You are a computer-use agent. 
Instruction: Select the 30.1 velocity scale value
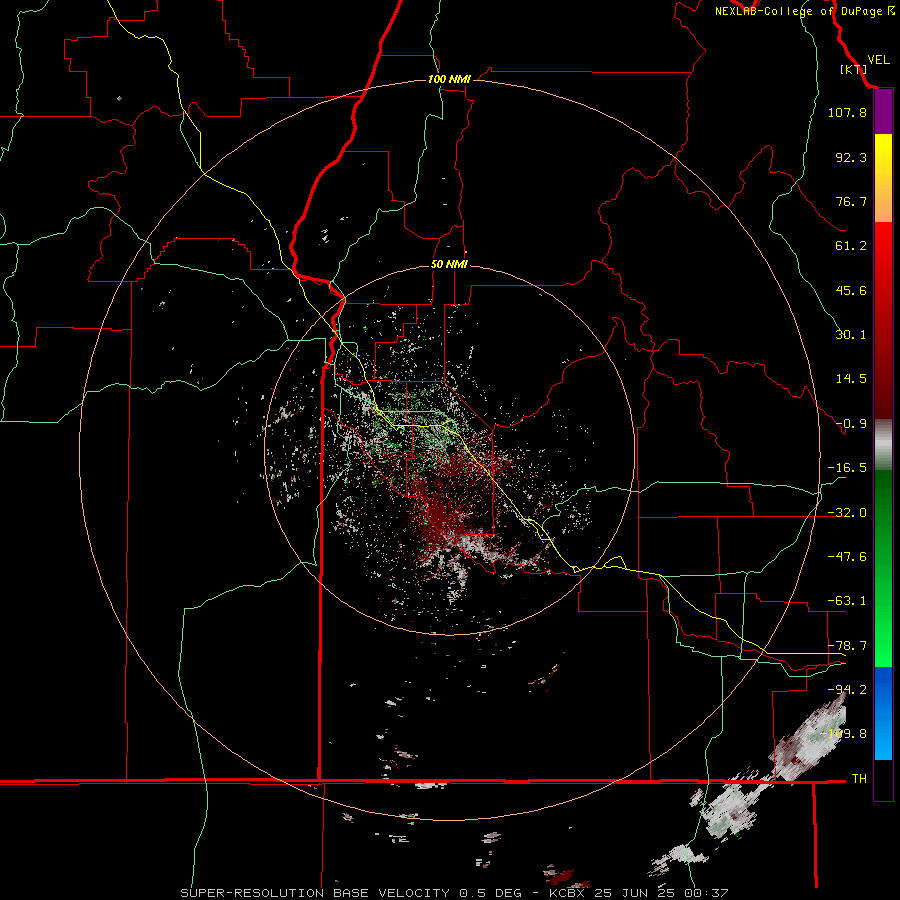(851, 335)
